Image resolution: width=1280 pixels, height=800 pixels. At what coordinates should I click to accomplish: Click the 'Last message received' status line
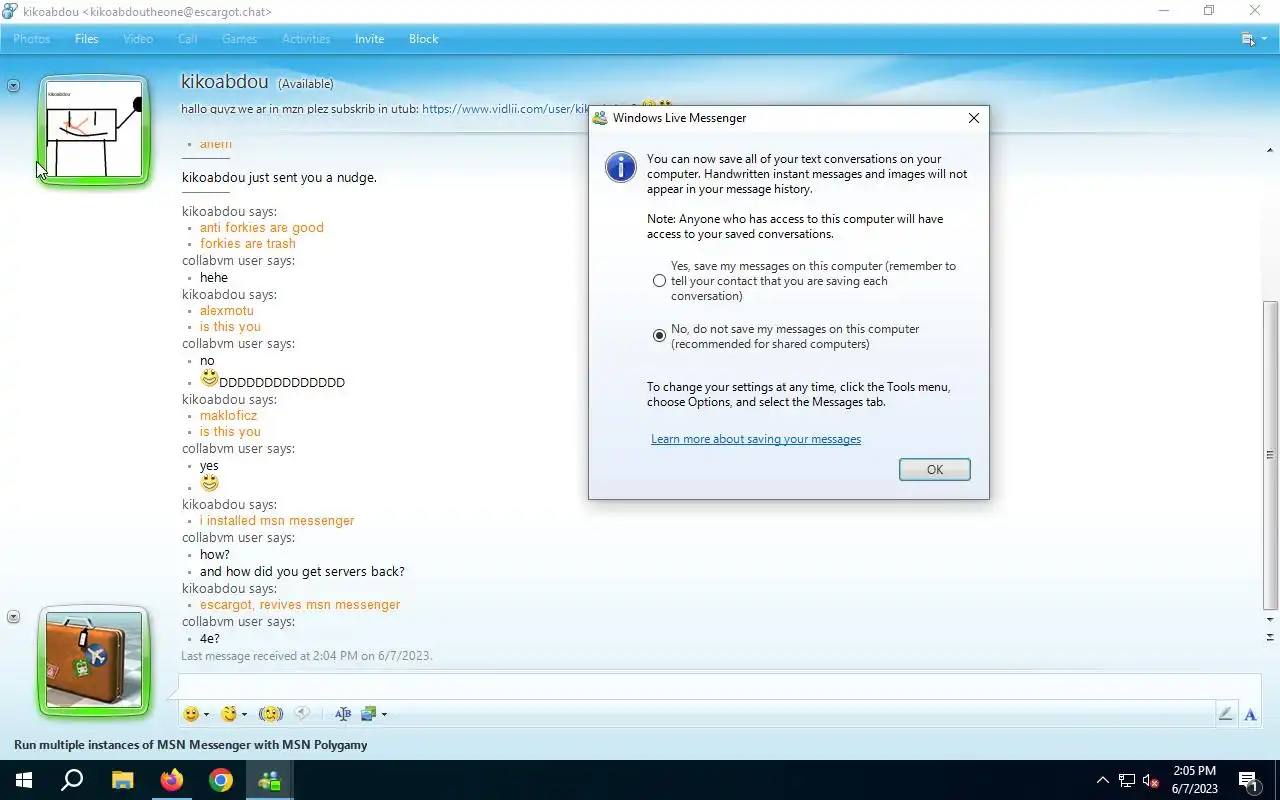click(x=306, y=656)
